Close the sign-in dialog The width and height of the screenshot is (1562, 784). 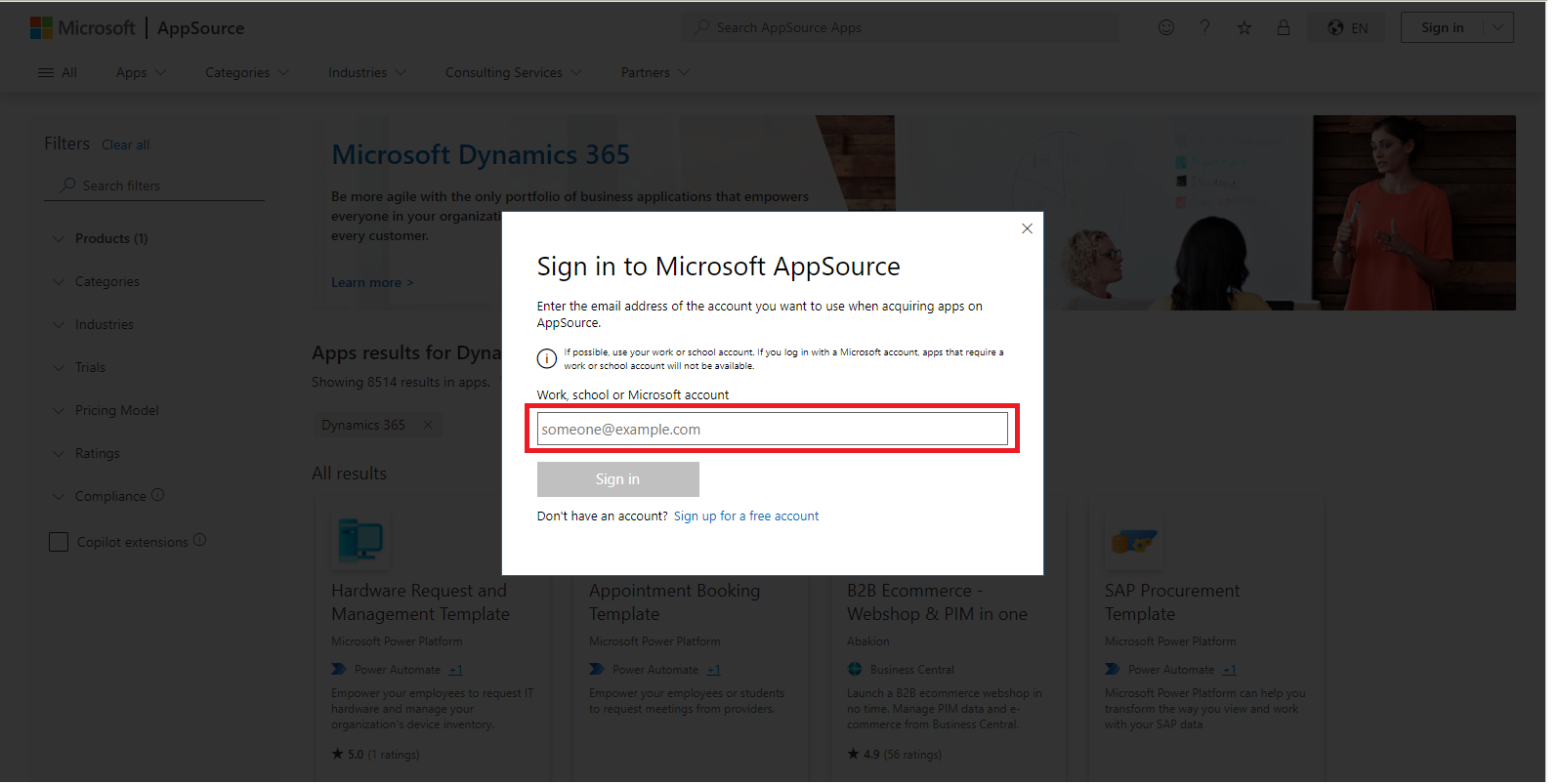[1027, 228]
